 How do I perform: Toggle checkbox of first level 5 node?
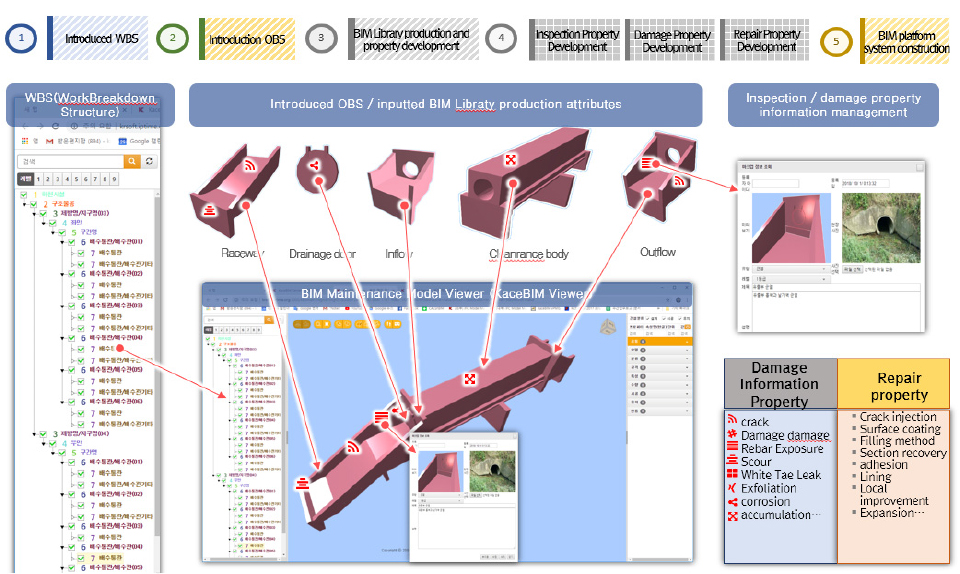62,233
